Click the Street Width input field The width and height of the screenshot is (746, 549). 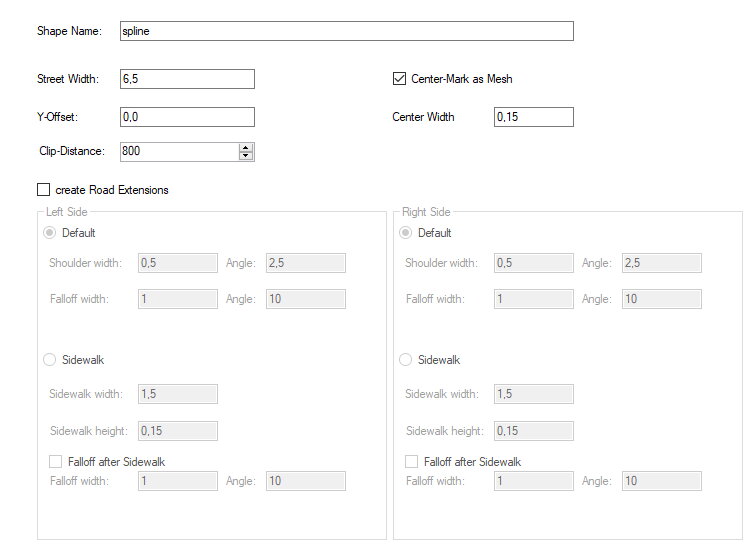tap(186, 79)
